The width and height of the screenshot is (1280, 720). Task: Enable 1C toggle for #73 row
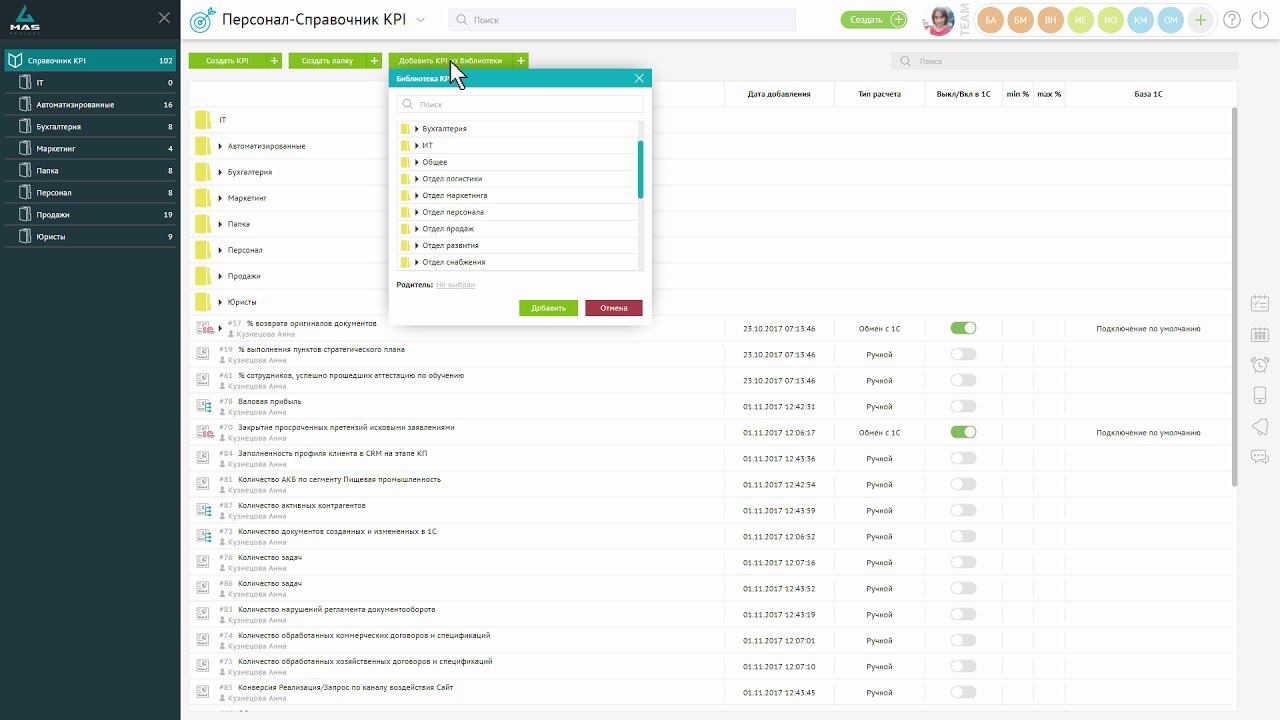click(963, 536)
